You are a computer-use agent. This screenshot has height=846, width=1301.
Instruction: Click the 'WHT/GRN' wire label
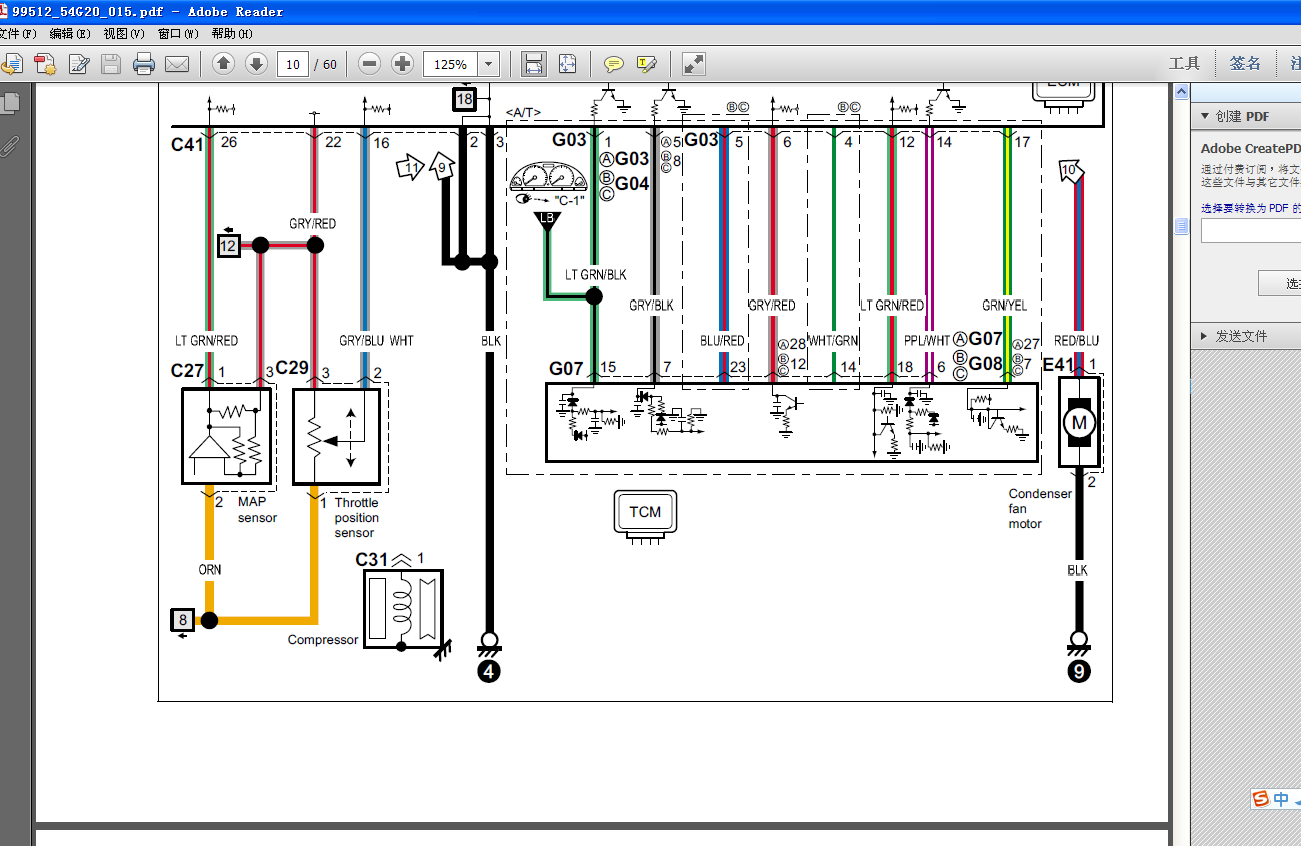coord(833,341)
